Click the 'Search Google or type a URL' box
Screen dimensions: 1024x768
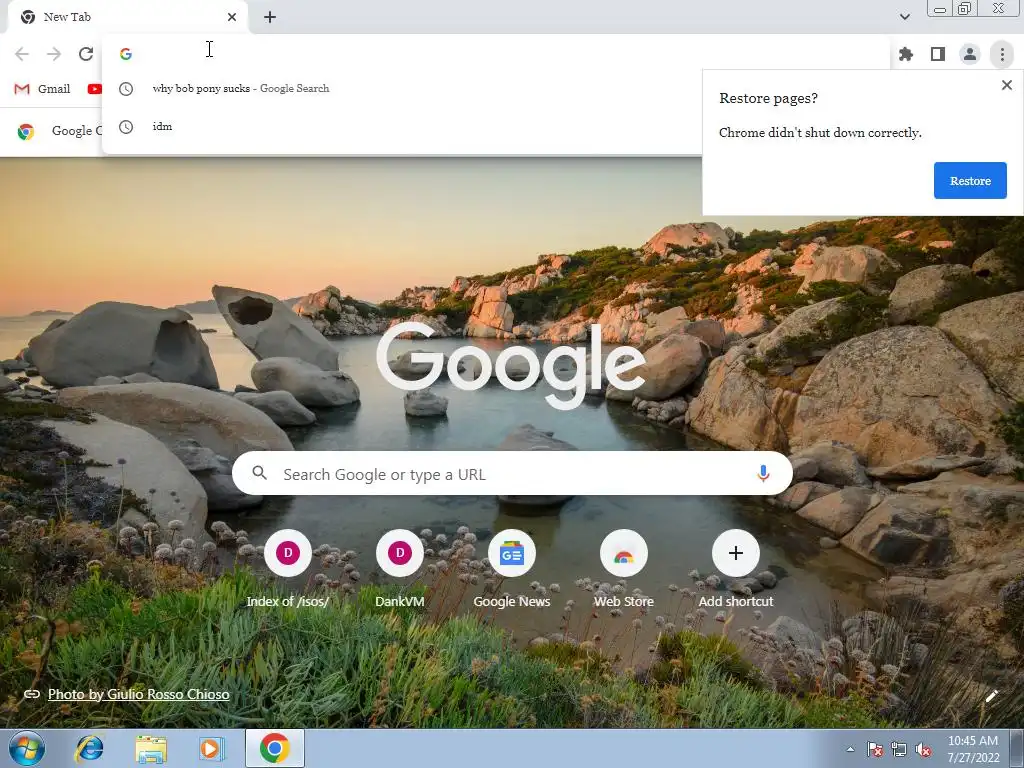(x=512, y=474)
